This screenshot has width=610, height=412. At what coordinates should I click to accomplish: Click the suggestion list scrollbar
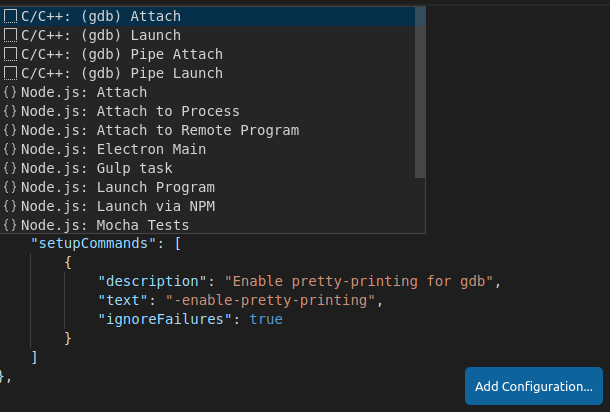[420, 92]
